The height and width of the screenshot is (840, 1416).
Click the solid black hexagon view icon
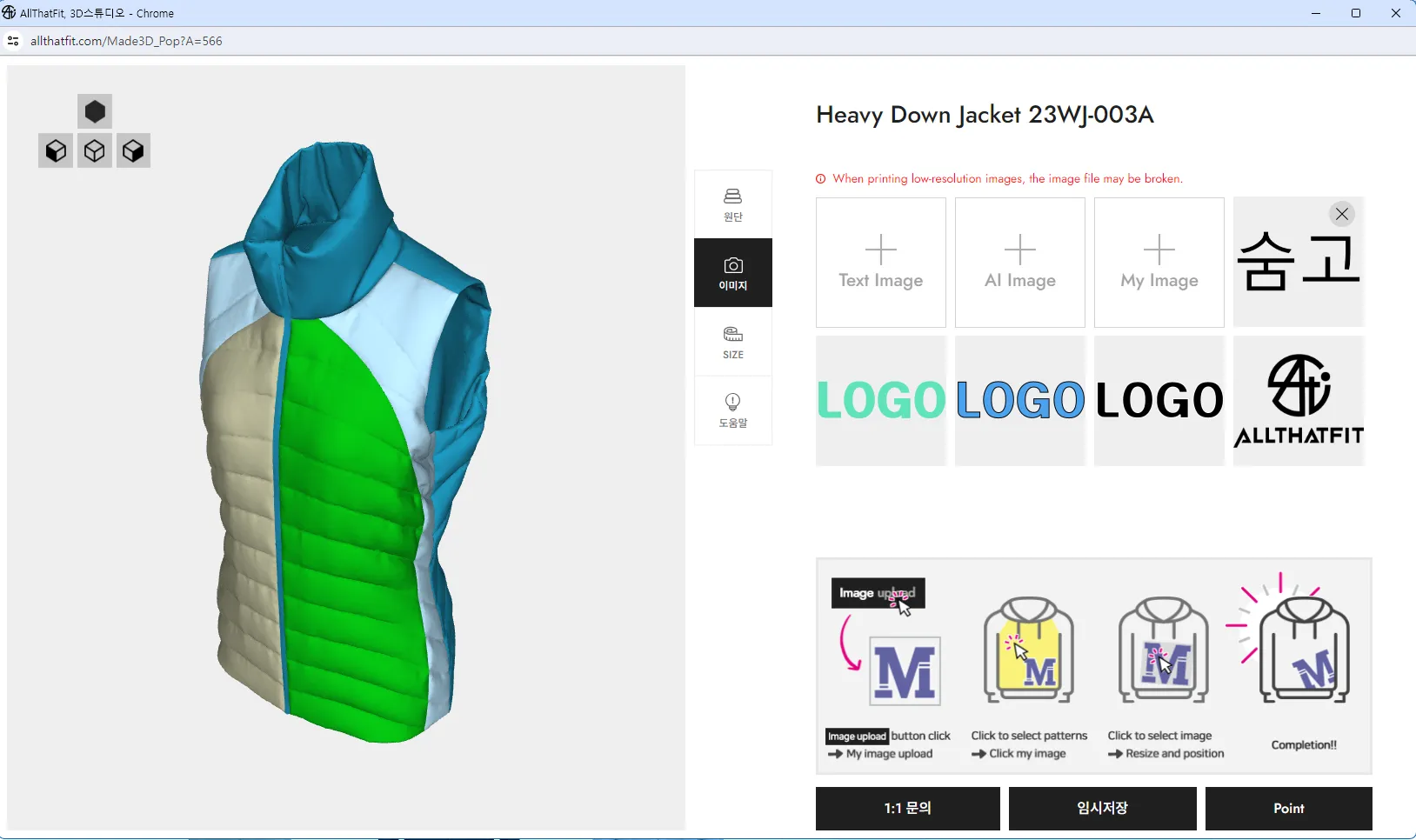(95, 111)
